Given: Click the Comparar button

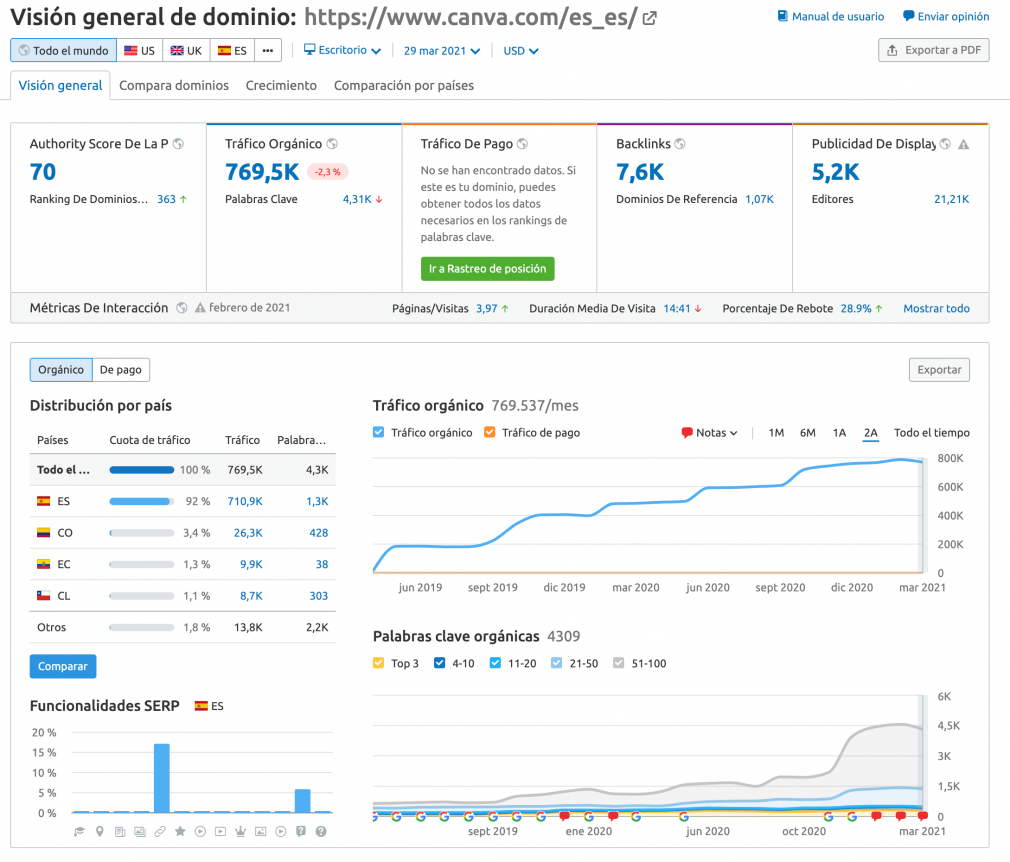Looking at the screenshot, I should click(x=63, y=666).
